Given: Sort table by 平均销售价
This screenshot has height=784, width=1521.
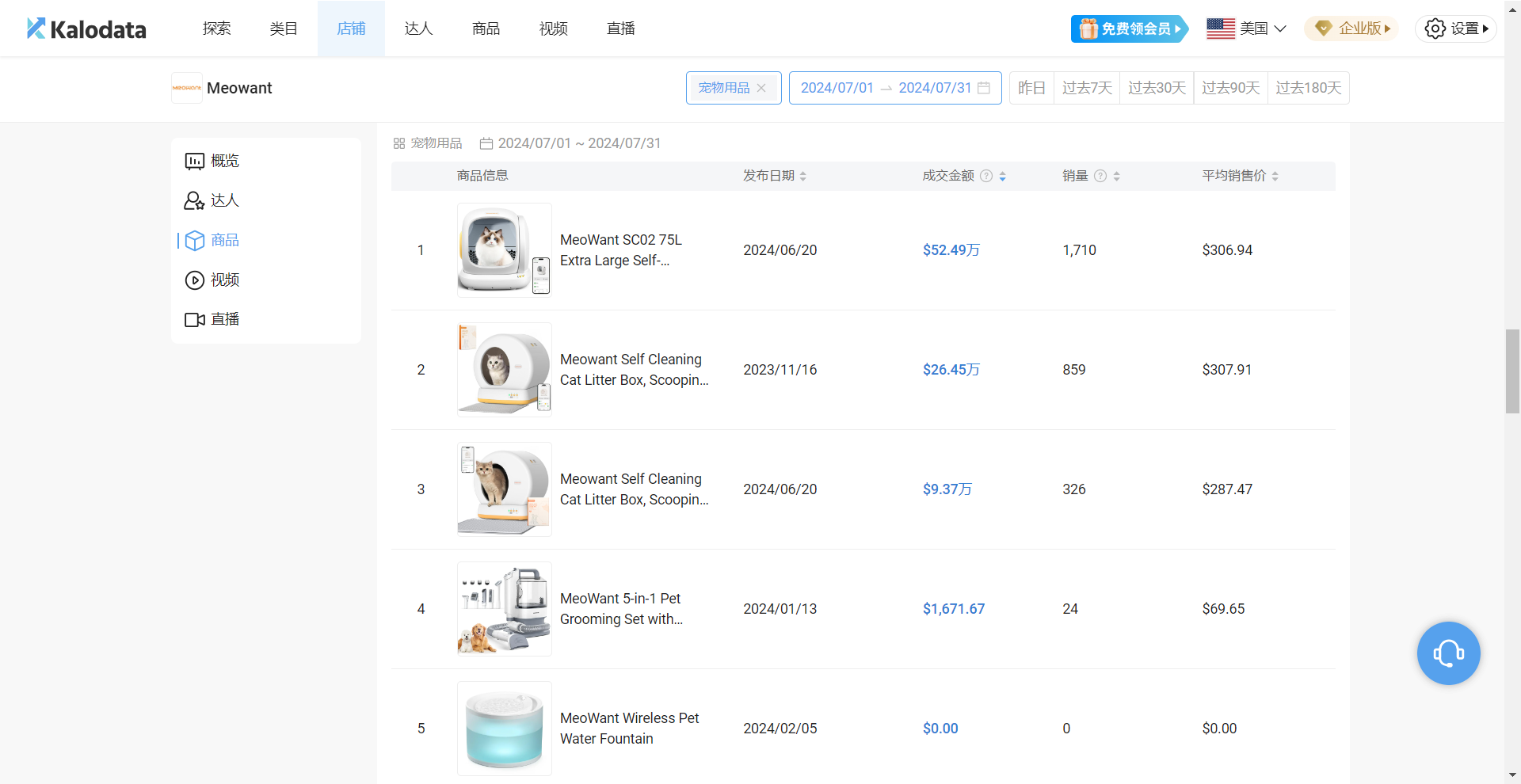Looking at the screenshot, I should 1275,176.
